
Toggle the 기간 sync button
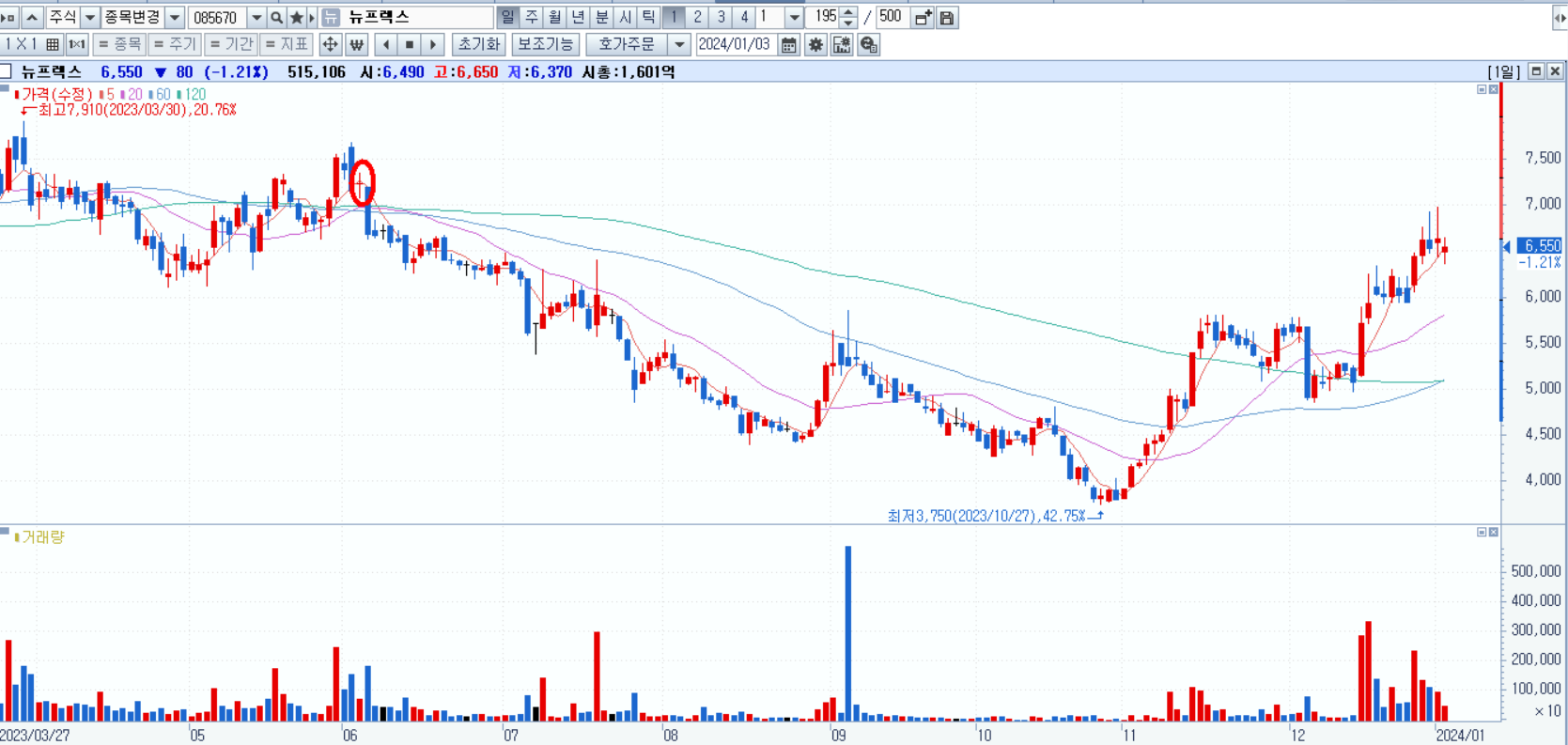click(x=230, y=44)
